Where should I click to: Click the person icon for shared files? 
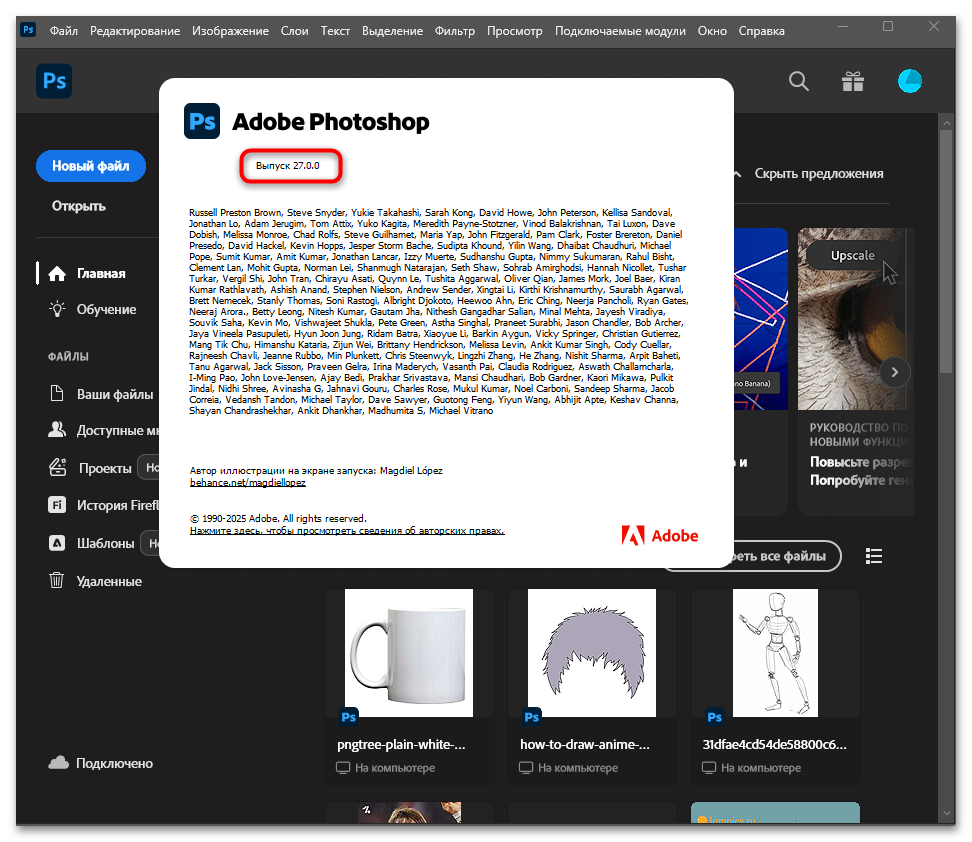click(x=57, y=429)
